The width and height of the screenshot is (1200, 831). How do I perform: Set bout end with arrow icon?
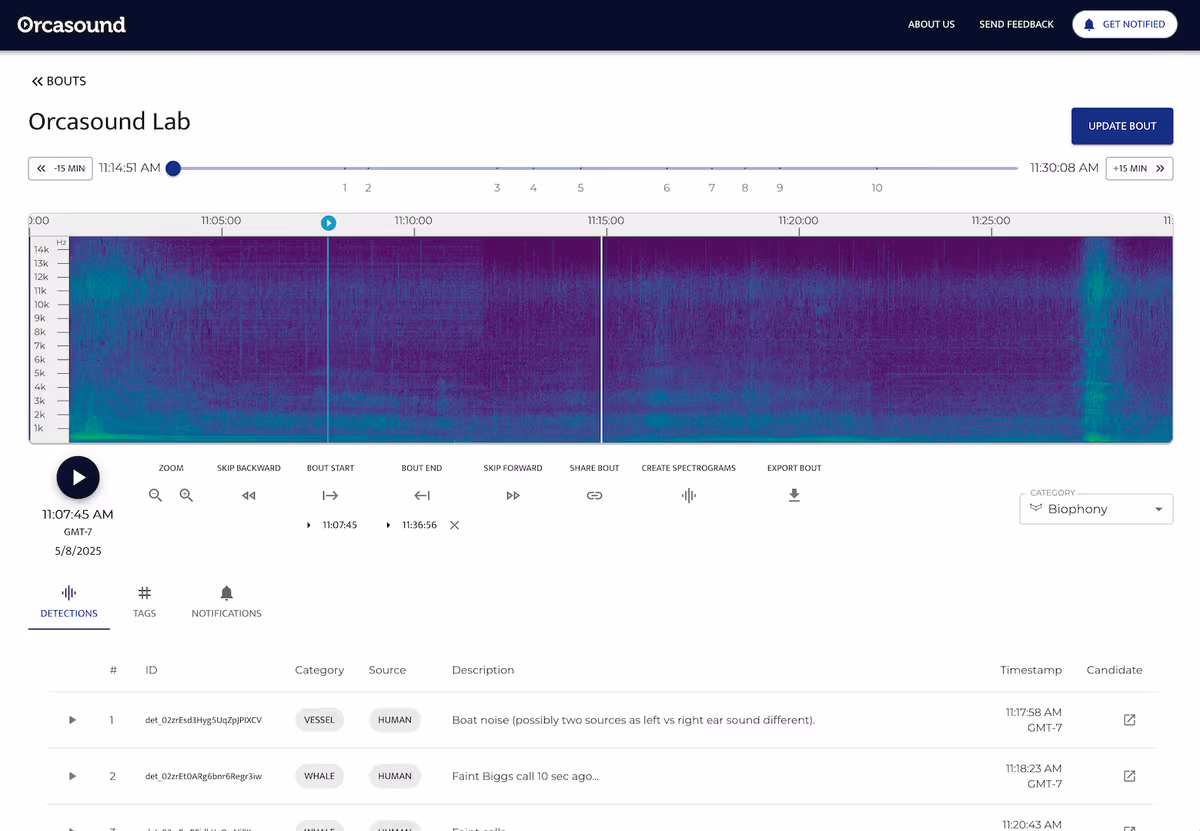[422, 495]
